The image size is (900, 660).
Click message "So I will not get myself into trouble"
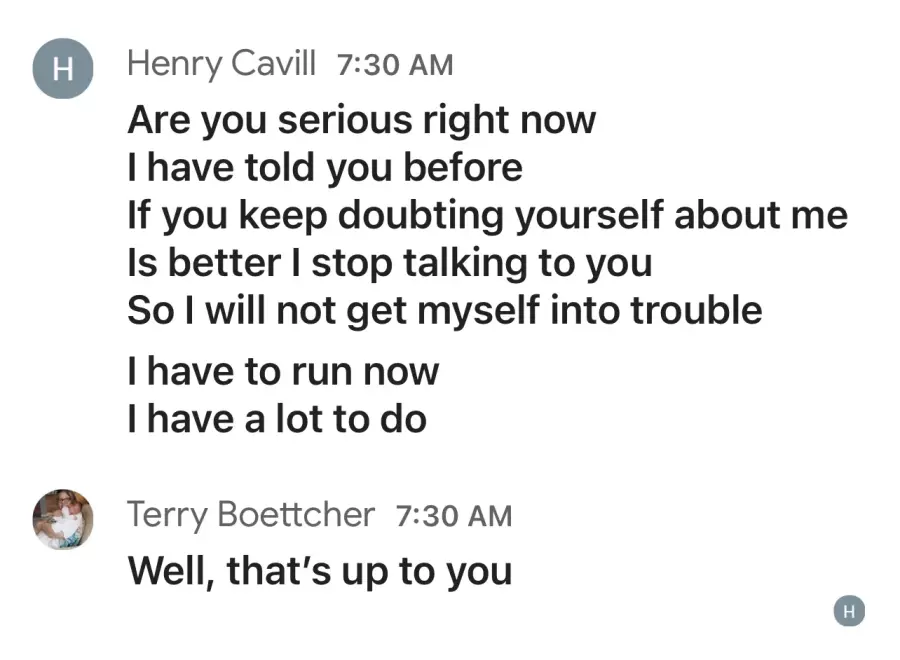[x=445, y=311]
